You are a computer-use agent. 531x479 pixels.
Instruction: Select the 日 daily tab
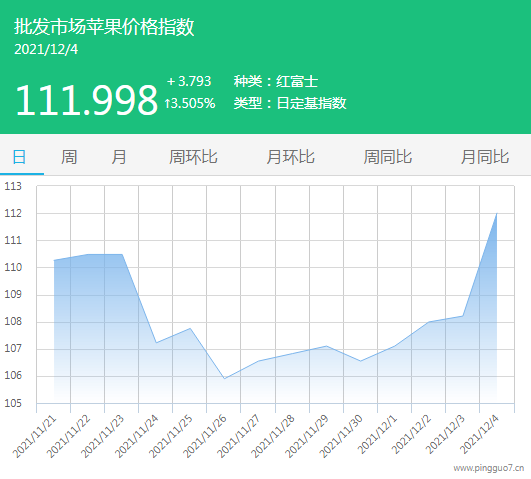(x=19, y=157)
